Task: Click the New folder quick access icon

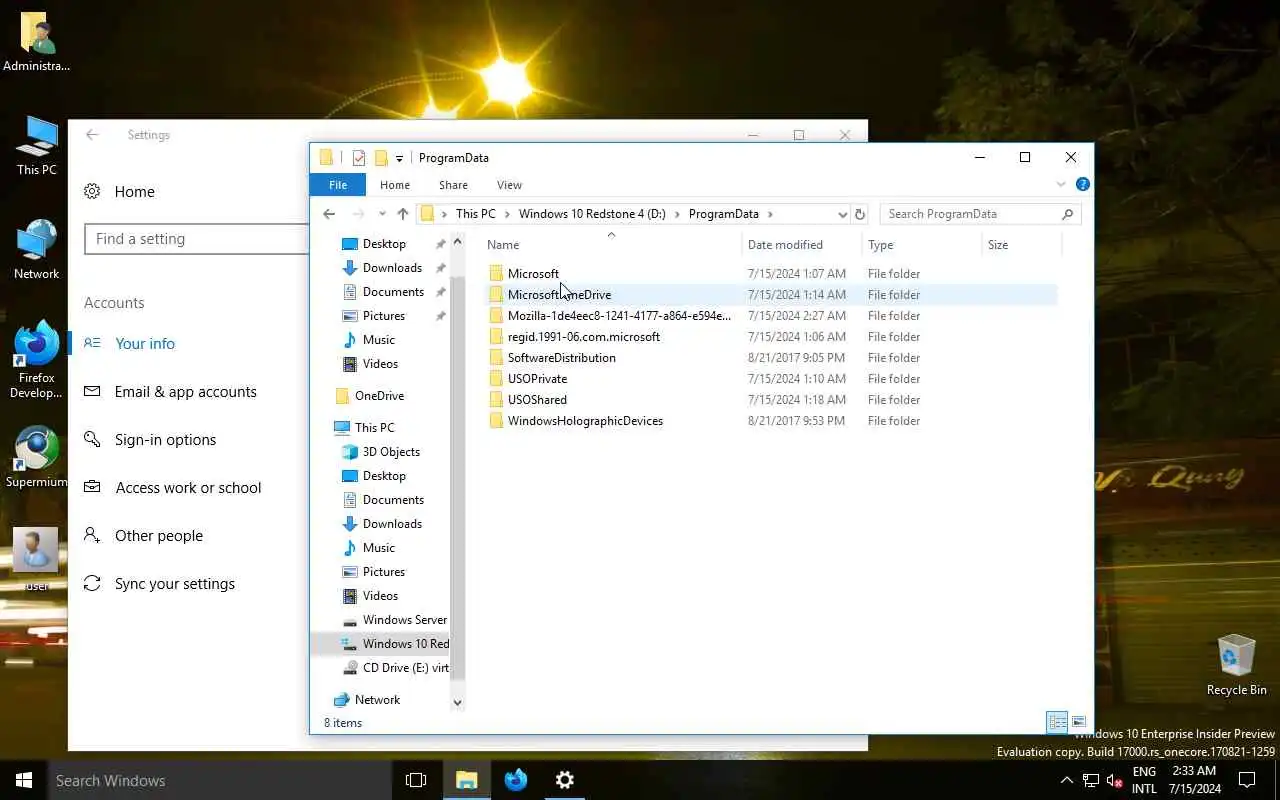Action: [x=381, y=158]
